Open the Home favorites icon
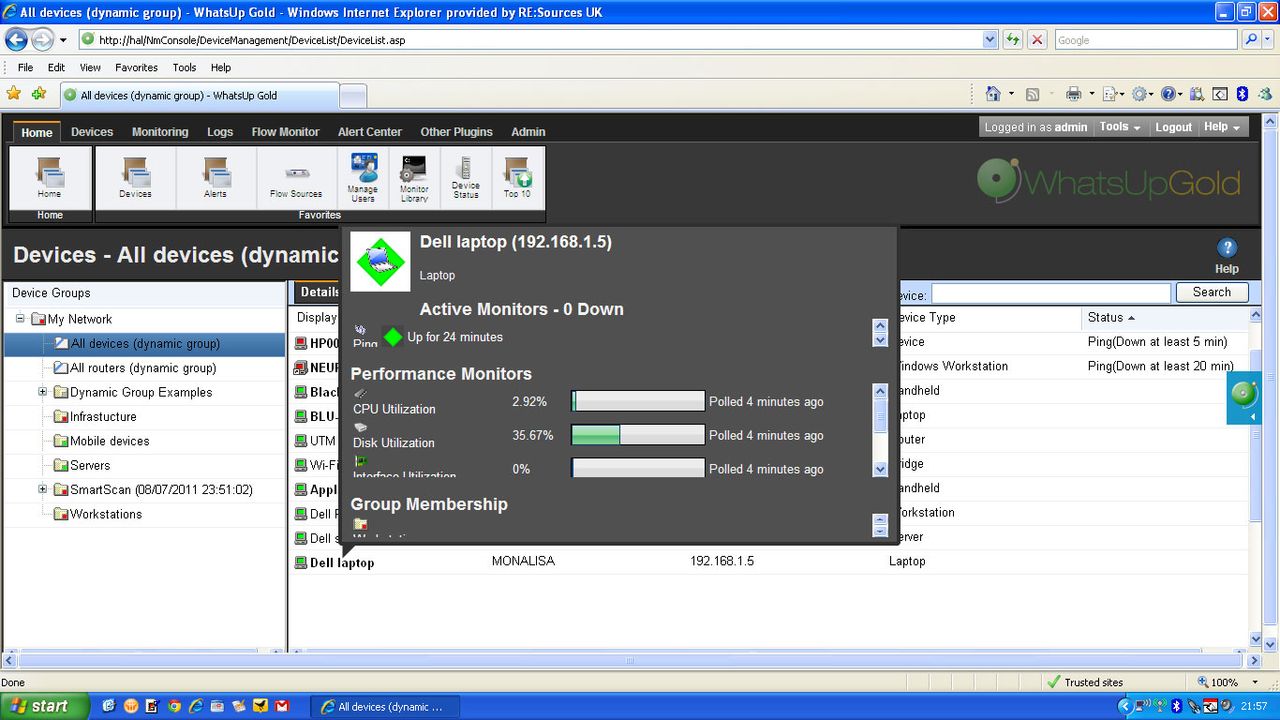The height and width of the screenshot is (720, 1280). click(x=49, y=177)
